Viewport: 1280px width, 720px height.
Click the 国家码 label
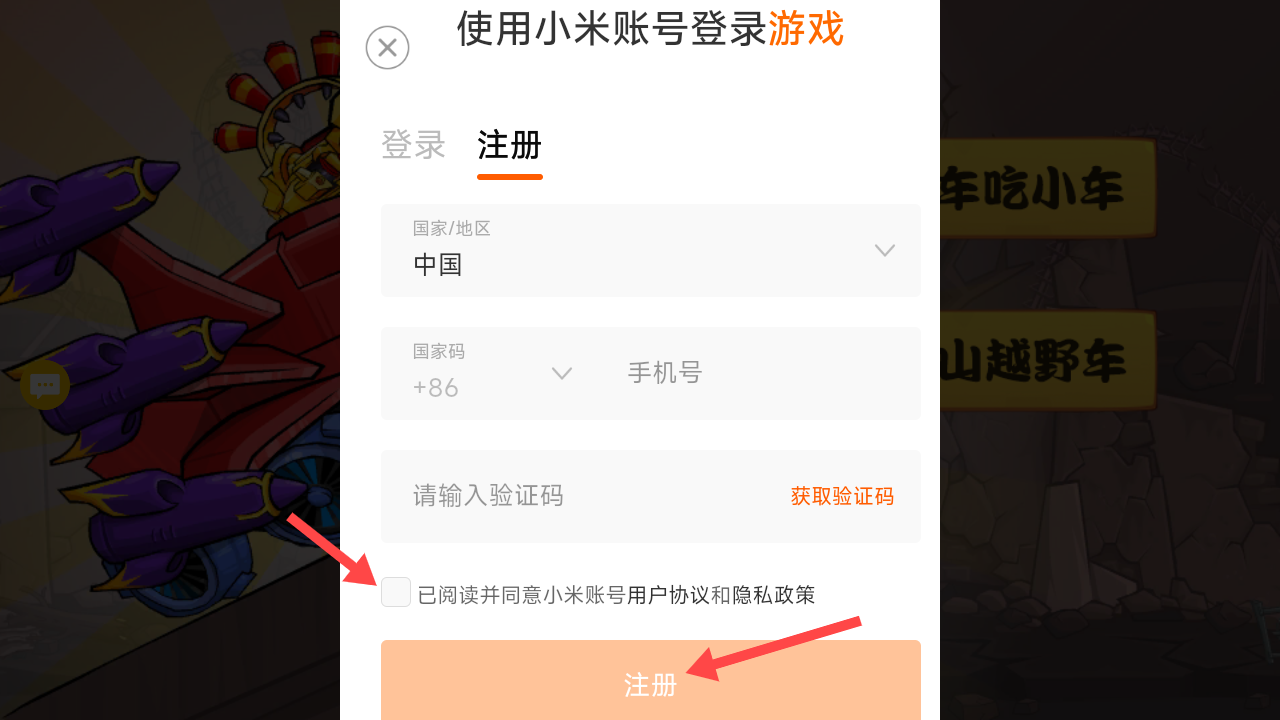439,351
